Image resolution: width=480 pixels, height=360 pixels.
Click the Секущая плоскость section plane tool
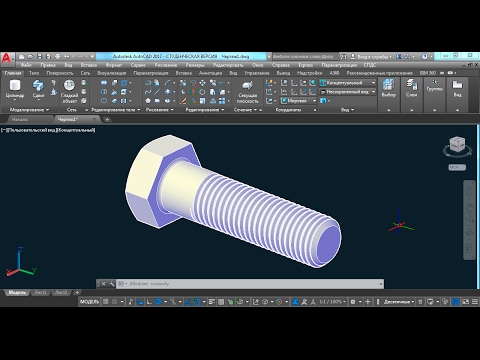pyautogui.click(x=247, y=92)
